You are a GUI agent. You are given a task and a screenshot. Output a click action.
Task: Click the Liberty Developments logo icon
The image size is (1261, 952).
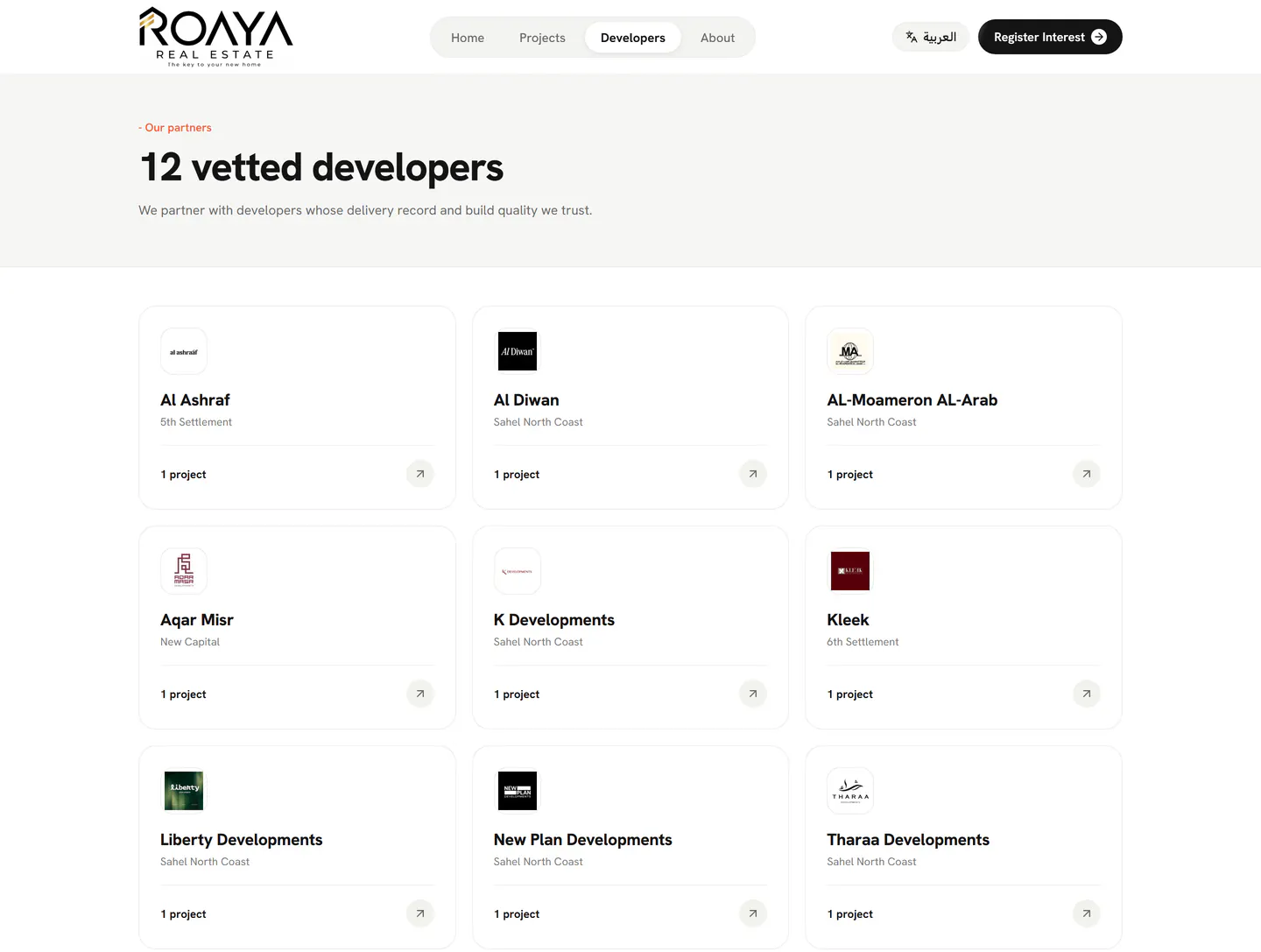tap(184, 791)
